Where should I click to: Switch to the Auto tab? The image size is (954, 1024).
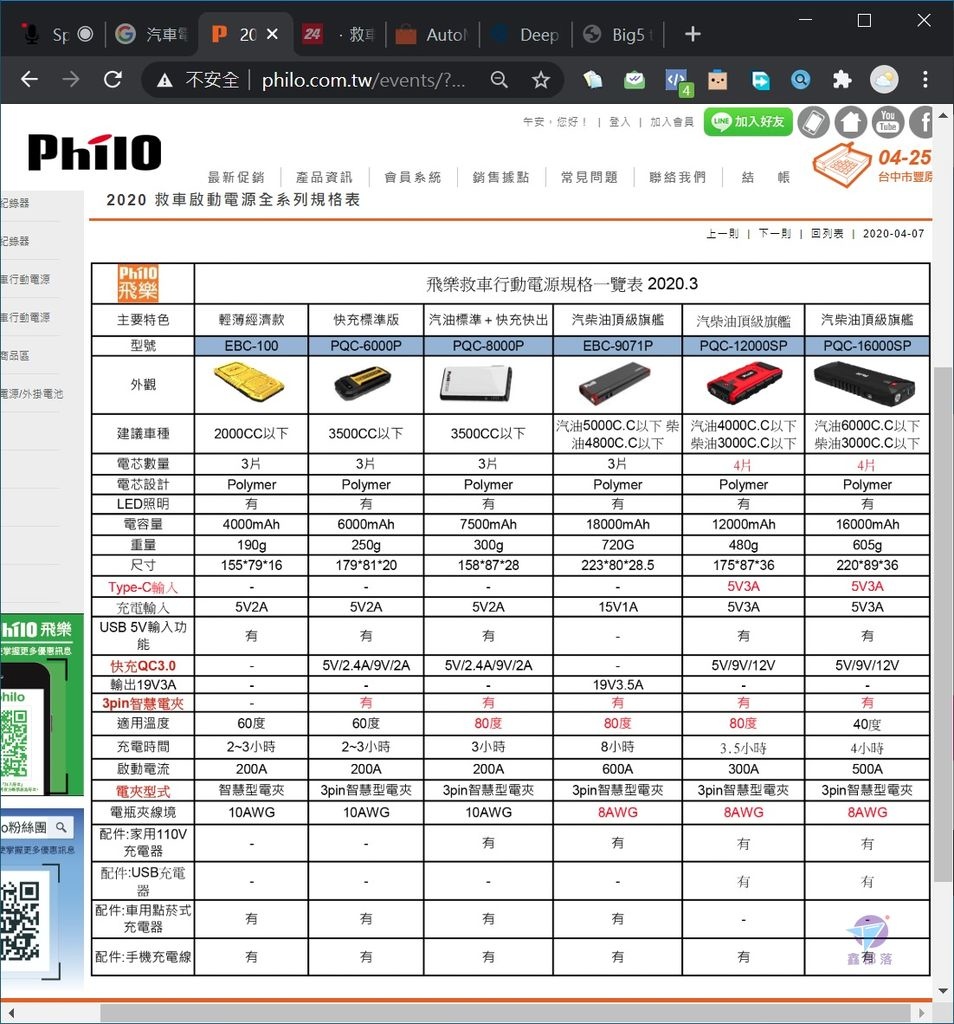click(x=432, y=34)
